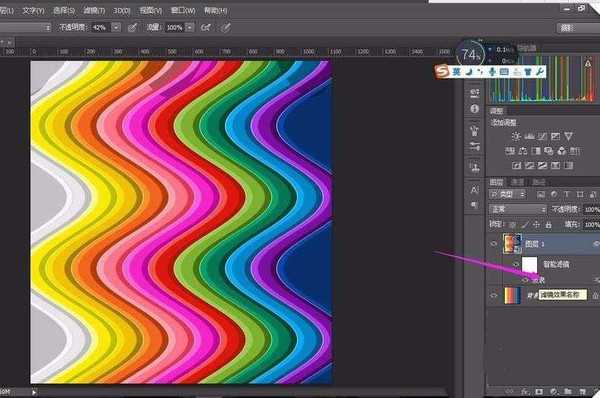Open the Info panel icon in side dock
Screen dimensions: 600x398
point(474,109)
